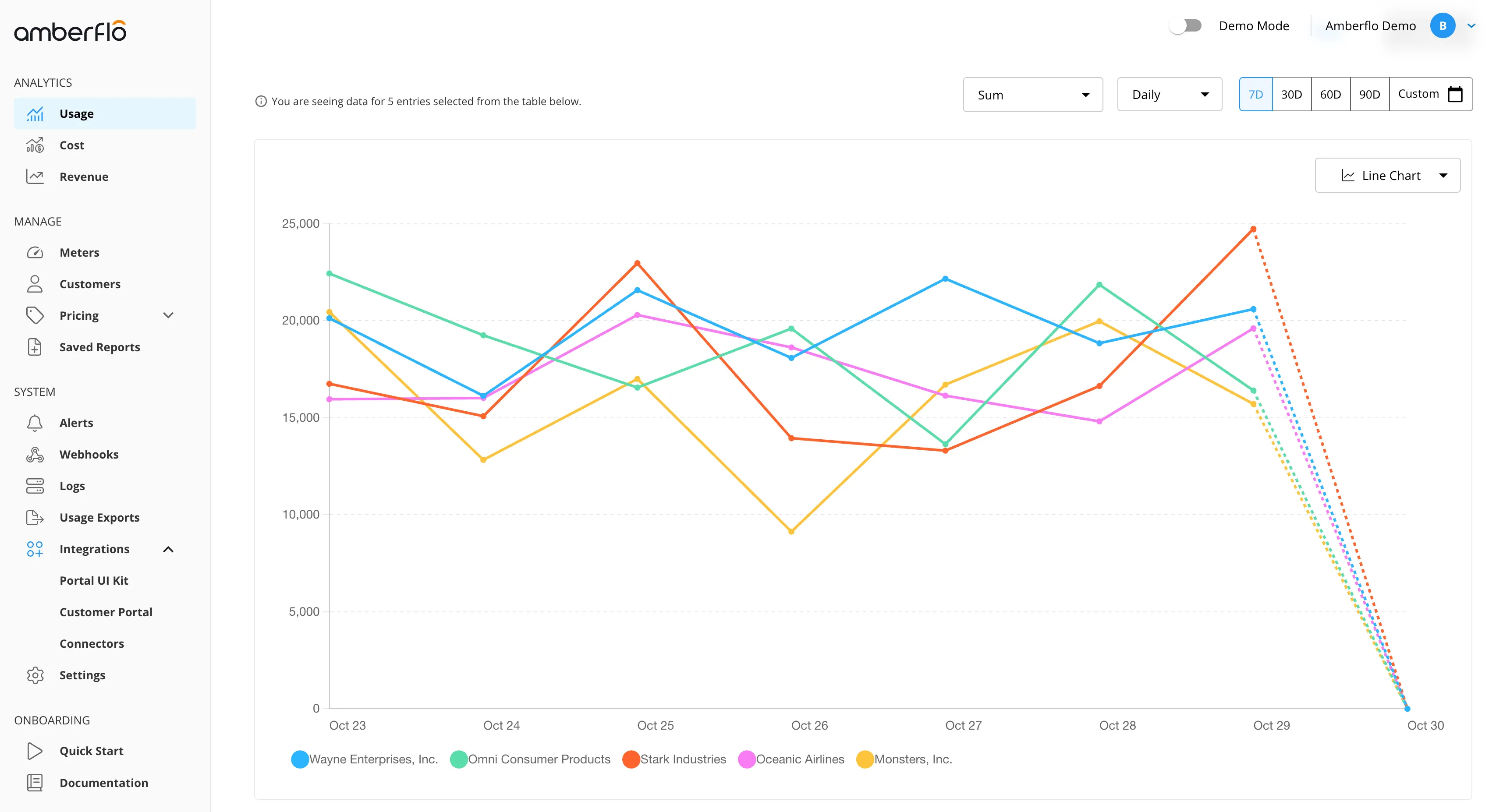Screen dimensions: 1503x812
Task: Click the Documentation book icon
Action: point(35,782)
